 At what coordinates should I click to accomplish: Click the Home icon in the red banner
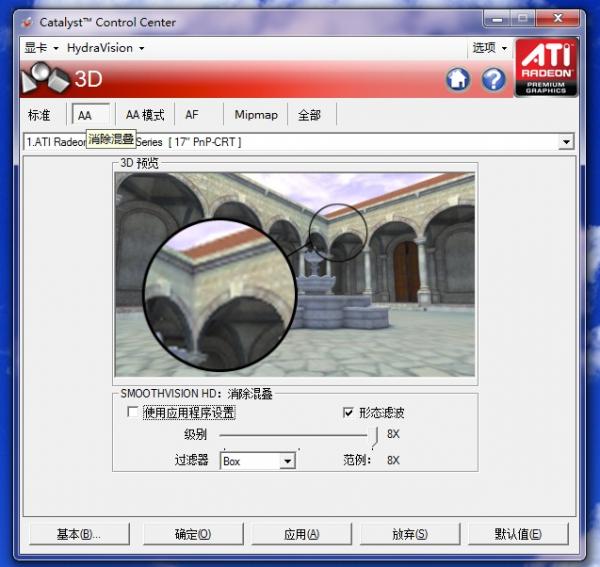[458, 80]
